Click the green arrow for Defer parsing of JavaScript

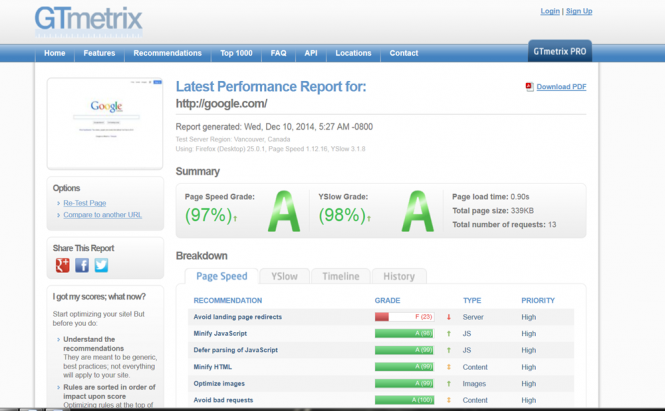(x=449, y=350)
